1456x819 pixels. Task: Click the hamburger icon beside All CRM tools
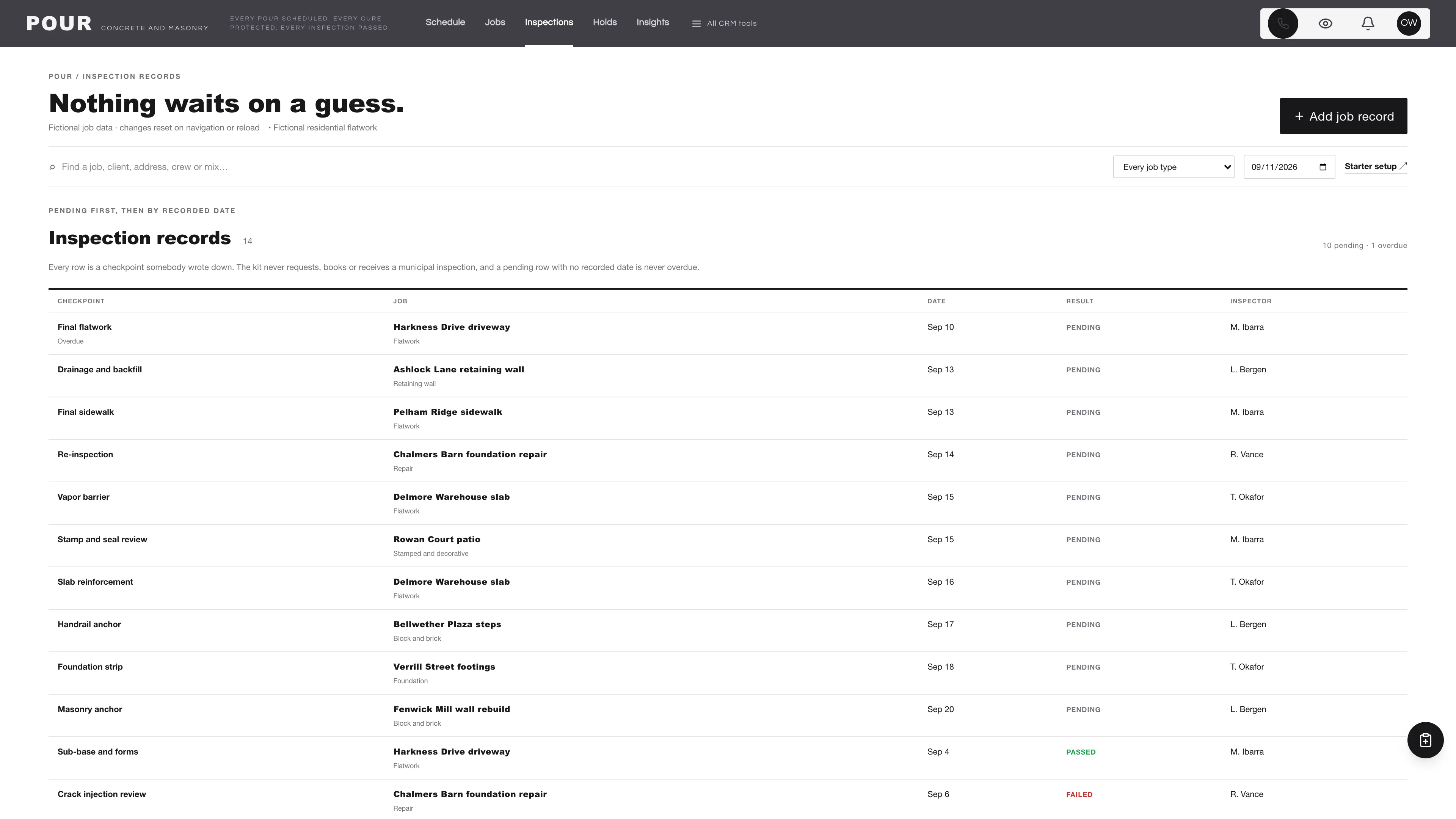[697, 24]
